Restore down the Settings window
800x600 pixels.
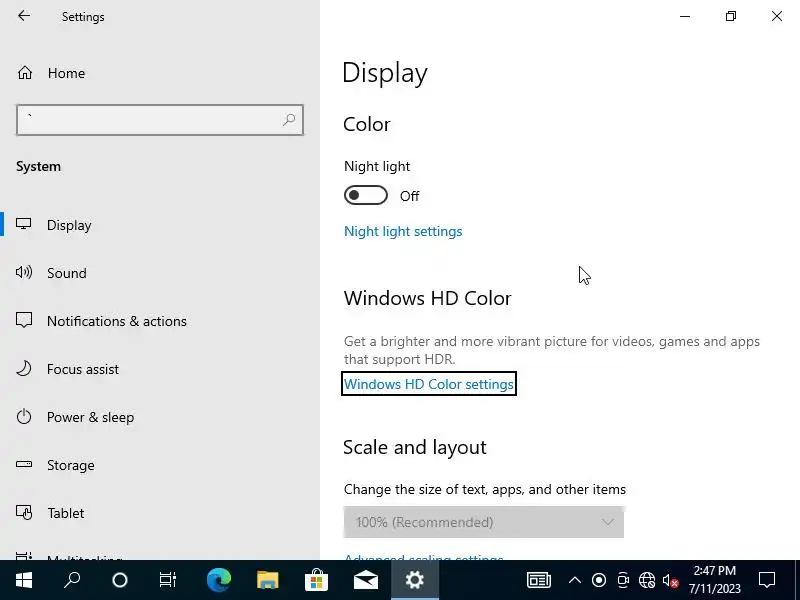pos(731,16)
